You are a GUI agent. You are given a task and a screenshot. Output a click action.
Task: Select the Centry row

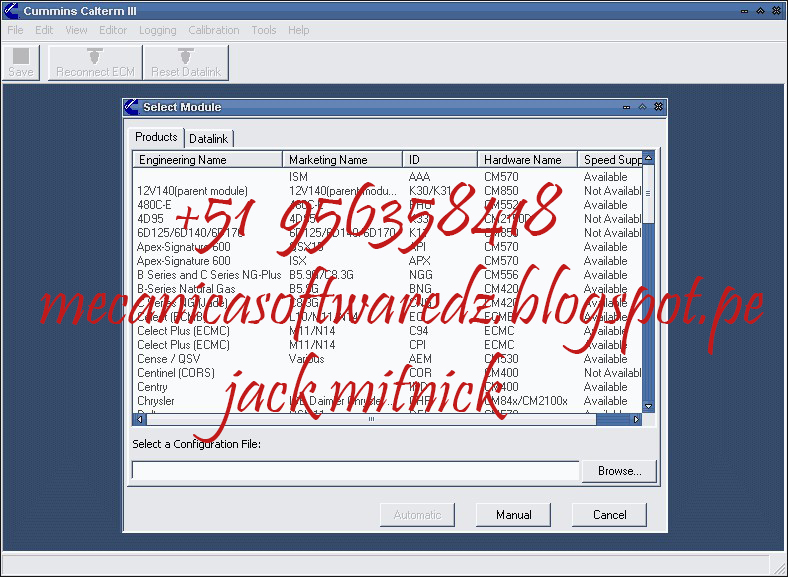387,387
